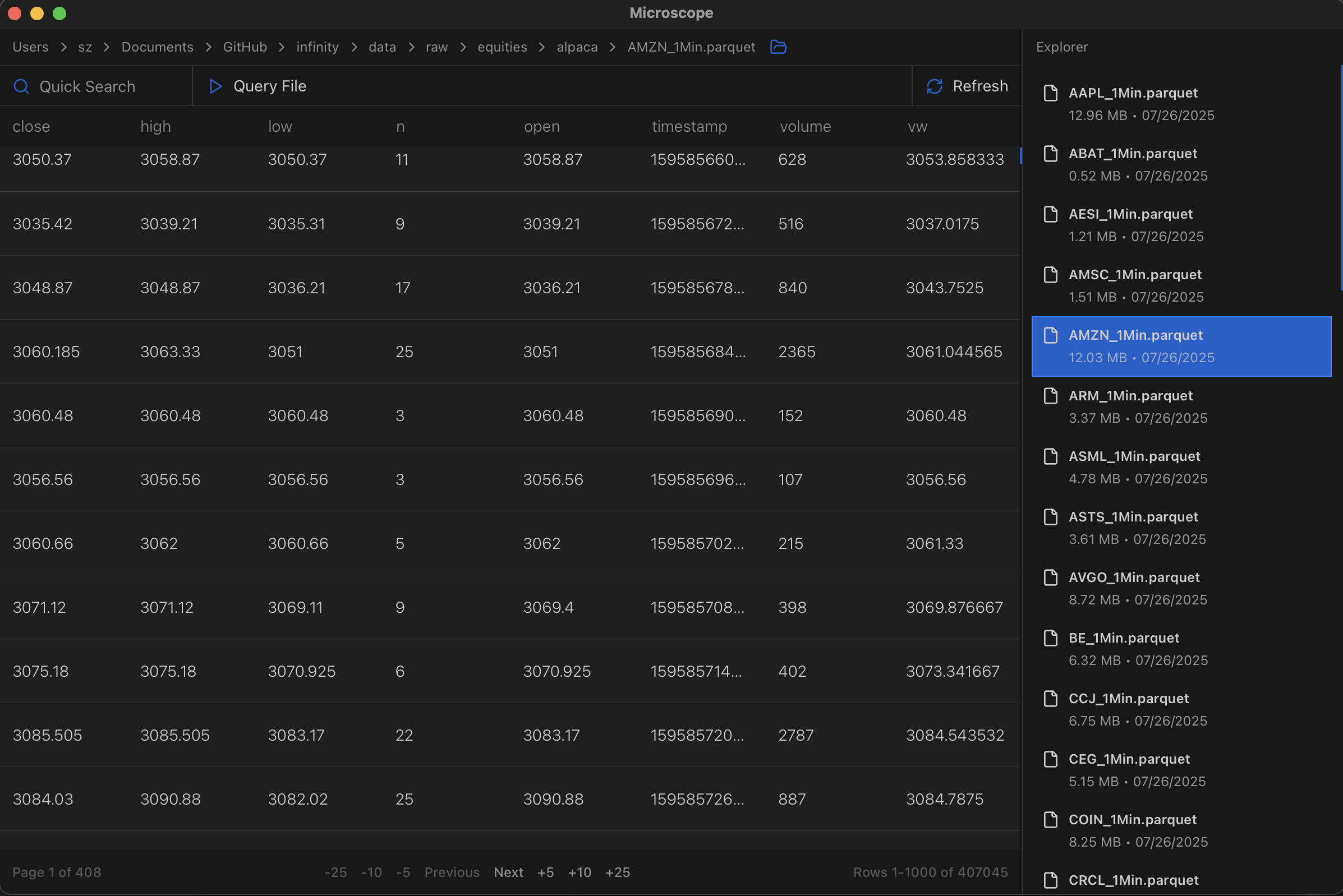Image resolution: width=1343 pixels, height=896 pixels.
Task: Open AAPL_1Min.parquet in Explorer
Action: click(x=1181, y=104)
